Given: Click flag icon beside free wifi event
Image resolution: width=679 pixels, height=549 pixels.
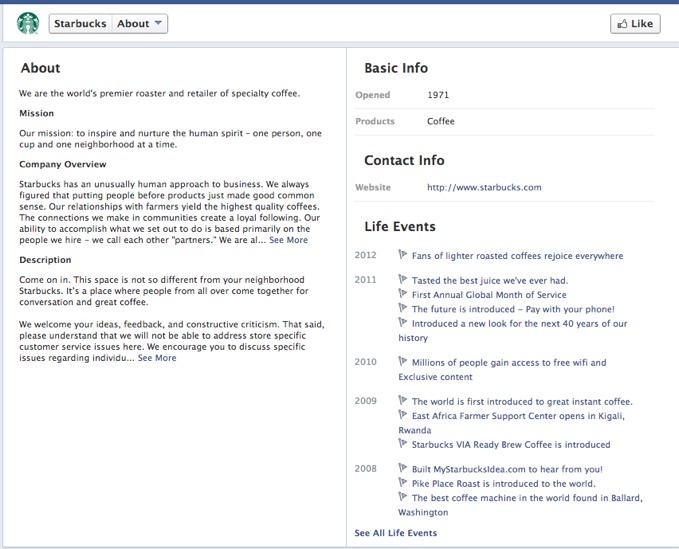Looking at the screenshot, I should click(x=403, y=361).
